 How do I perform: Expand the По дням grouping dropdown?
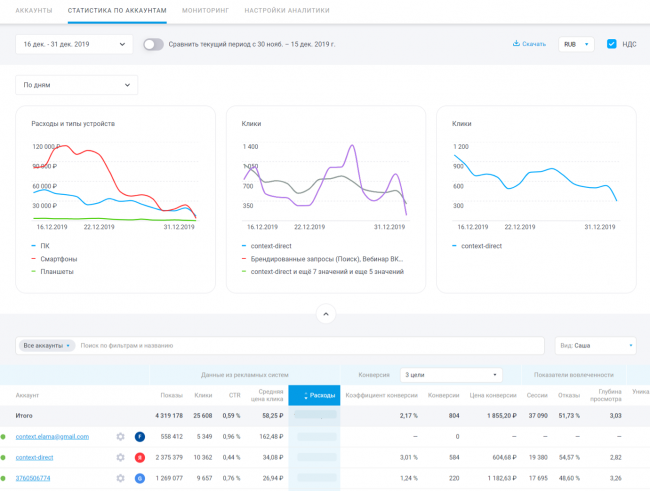tap(76, 85)
